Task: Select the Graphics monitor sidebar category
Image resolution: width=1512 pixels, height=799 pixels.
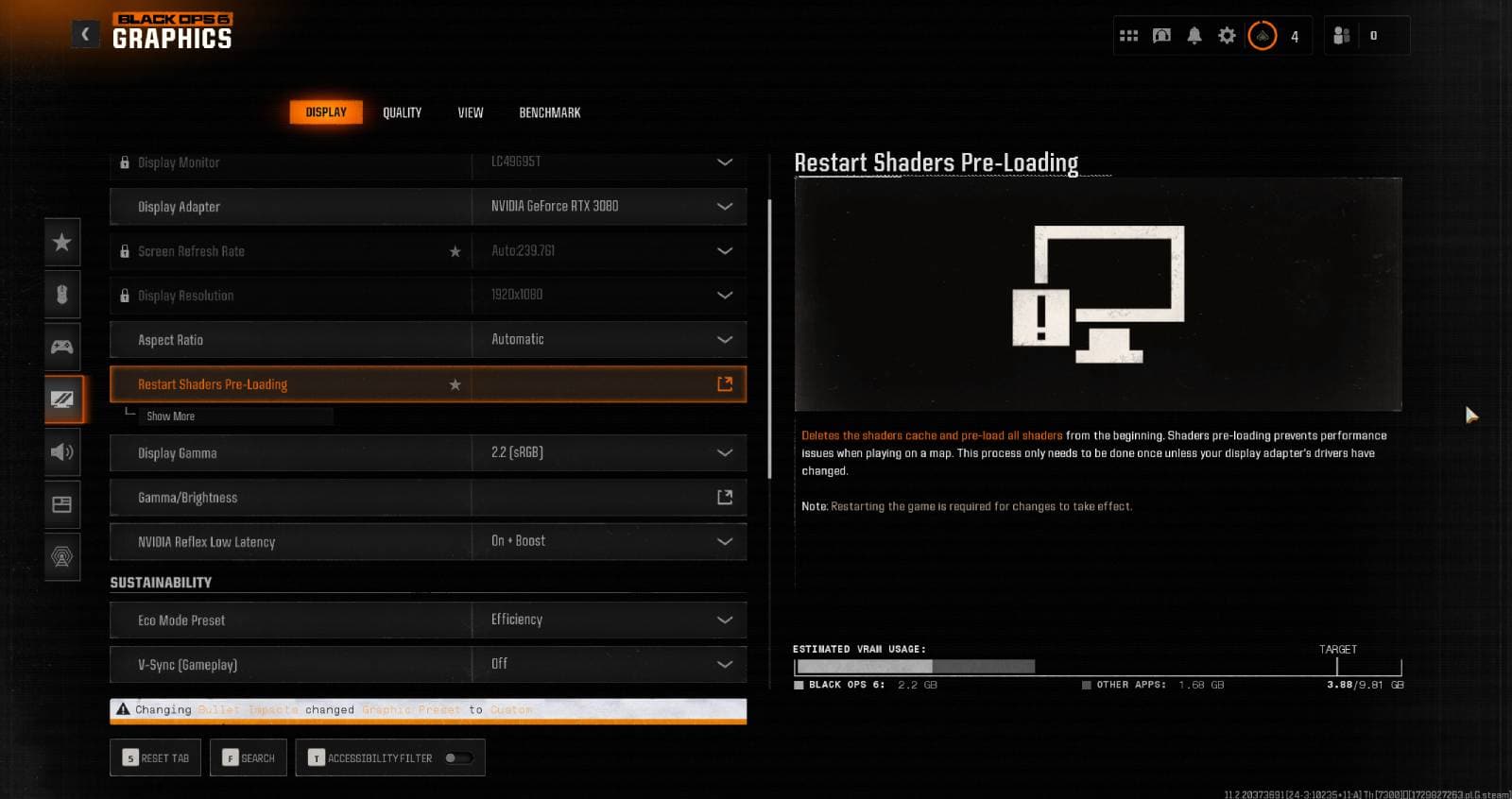Action: [x=62, y=399]
